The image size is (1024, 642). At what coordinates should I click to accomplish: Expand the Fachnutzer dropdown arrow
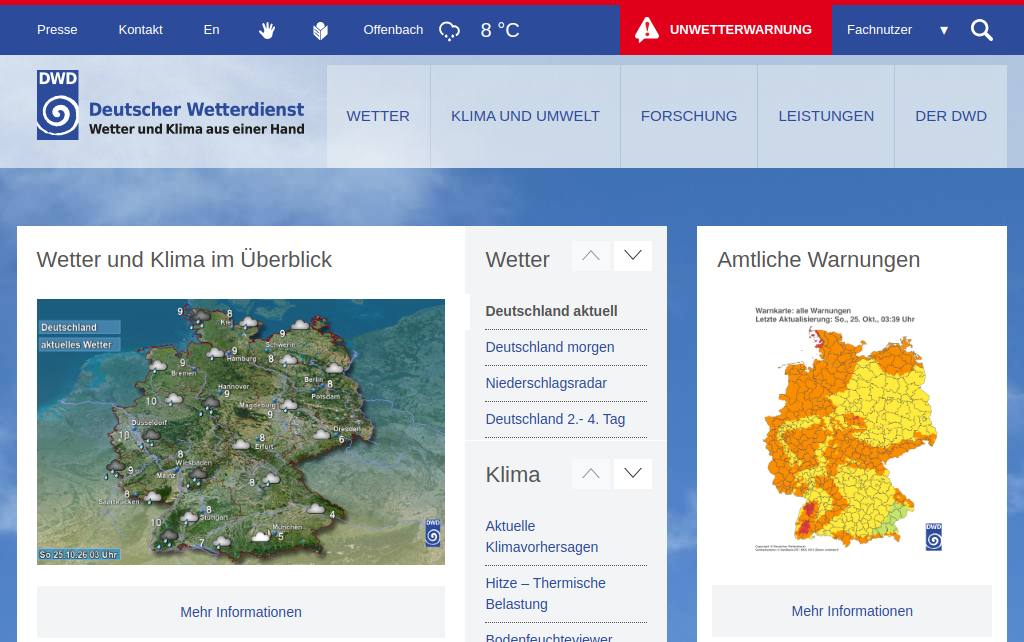click(944, 30)
